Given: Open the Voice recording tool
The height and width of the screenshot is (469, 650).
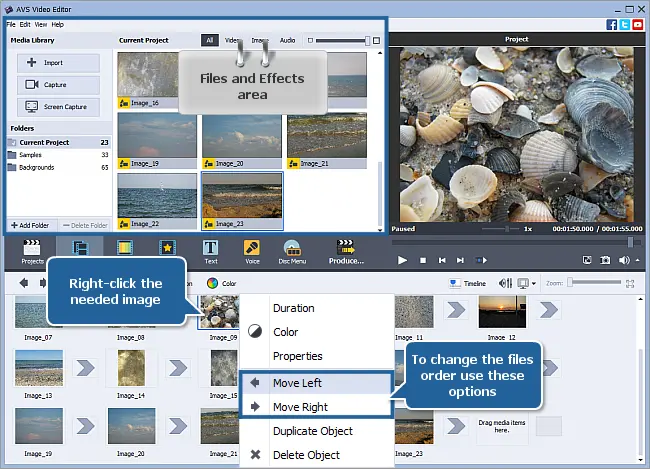Looking at the screenshot, I should point(252,251).
